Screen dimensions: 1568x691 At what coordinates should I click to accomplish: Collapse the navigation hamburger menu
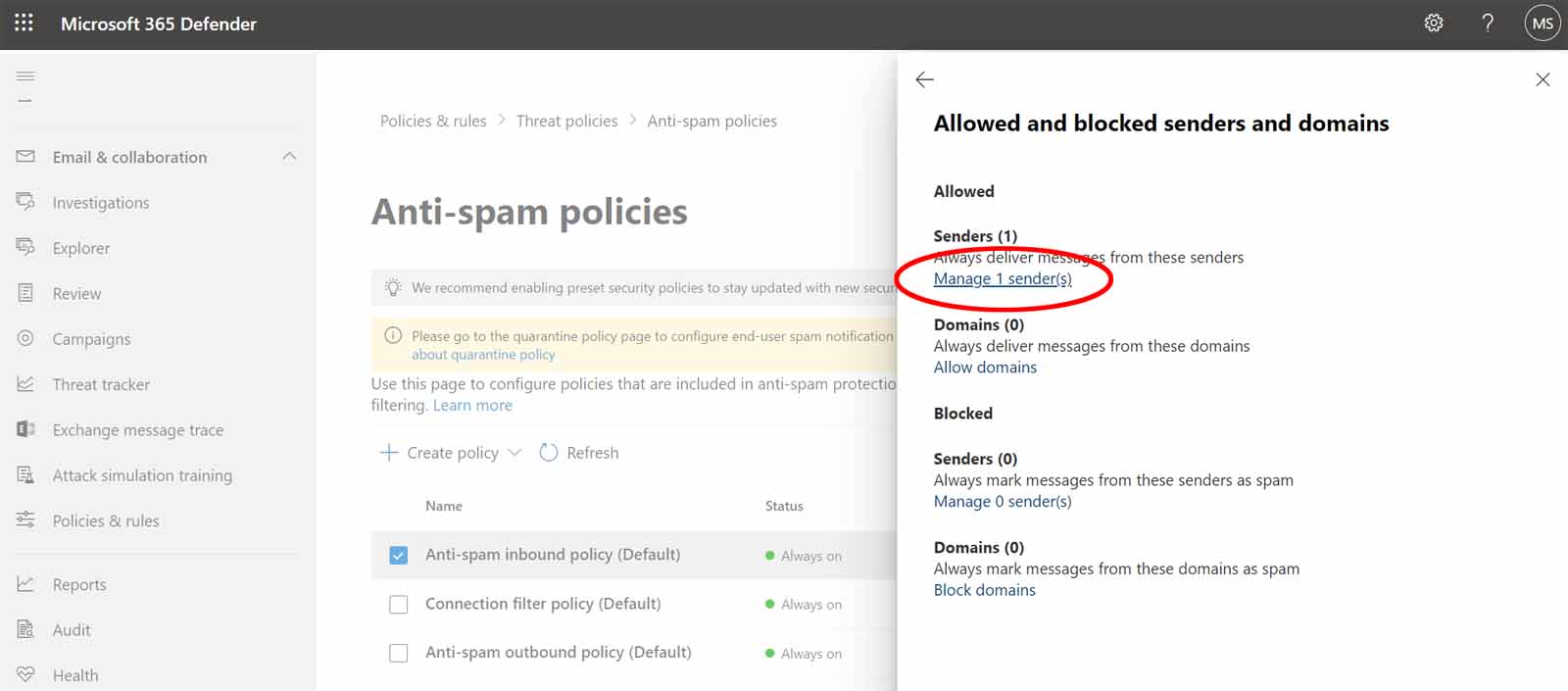[x=25, y=76]
